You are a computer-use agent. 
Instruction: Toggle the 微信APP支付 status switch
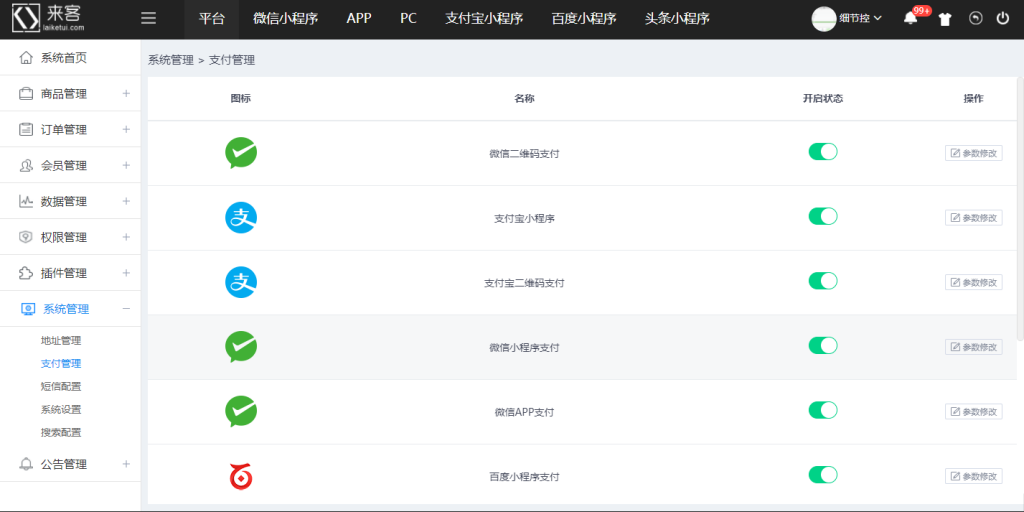click(822, 410)
